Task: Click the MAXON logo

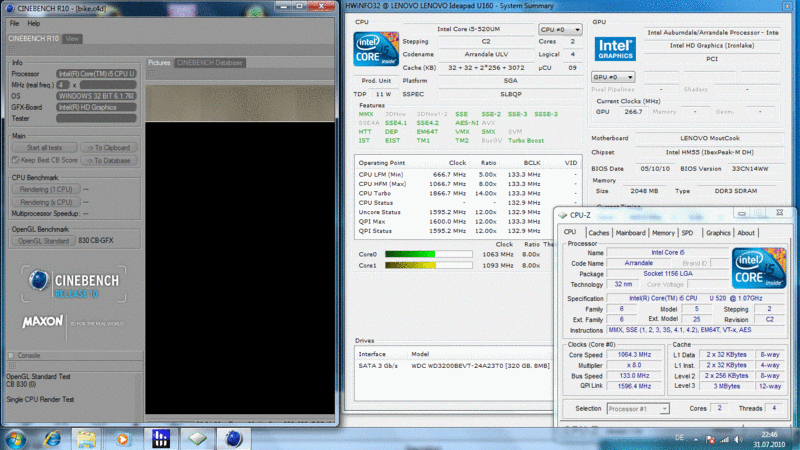Action: click(x=42, y=322)
